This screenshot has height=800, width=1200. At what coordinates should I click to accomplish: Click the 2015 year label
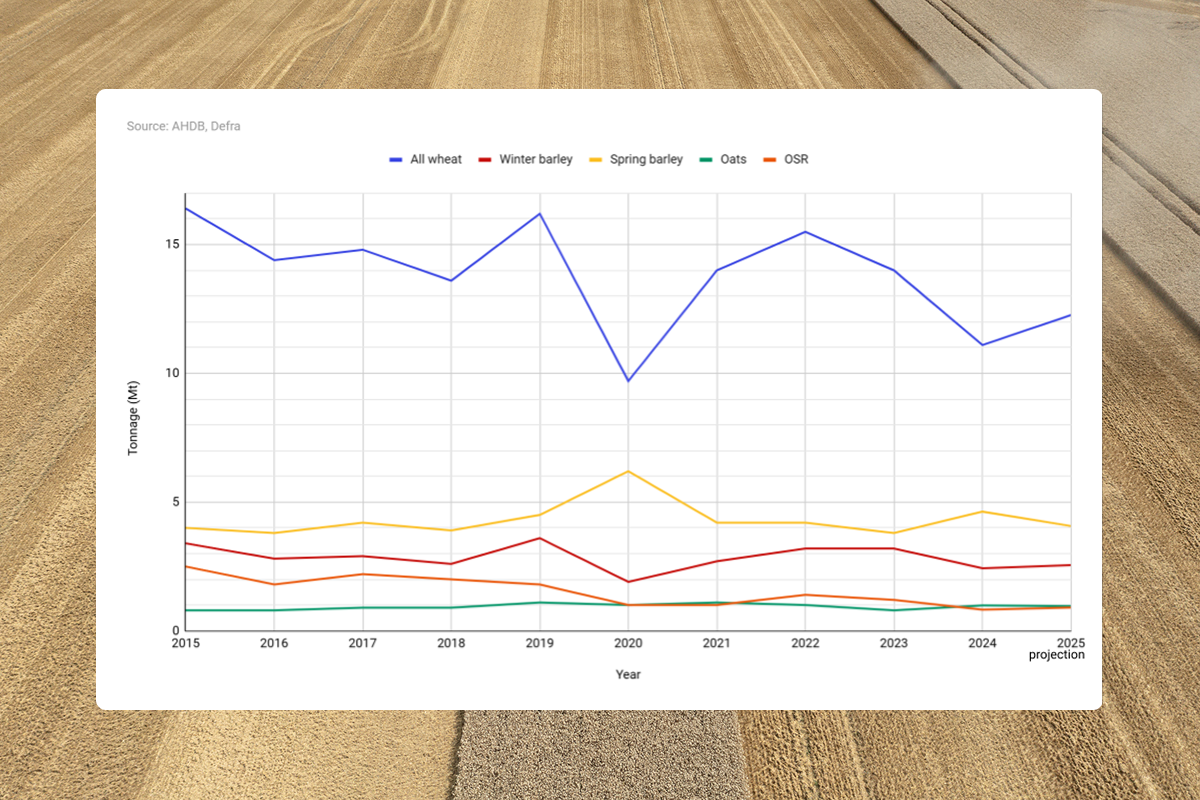[185, 643]
